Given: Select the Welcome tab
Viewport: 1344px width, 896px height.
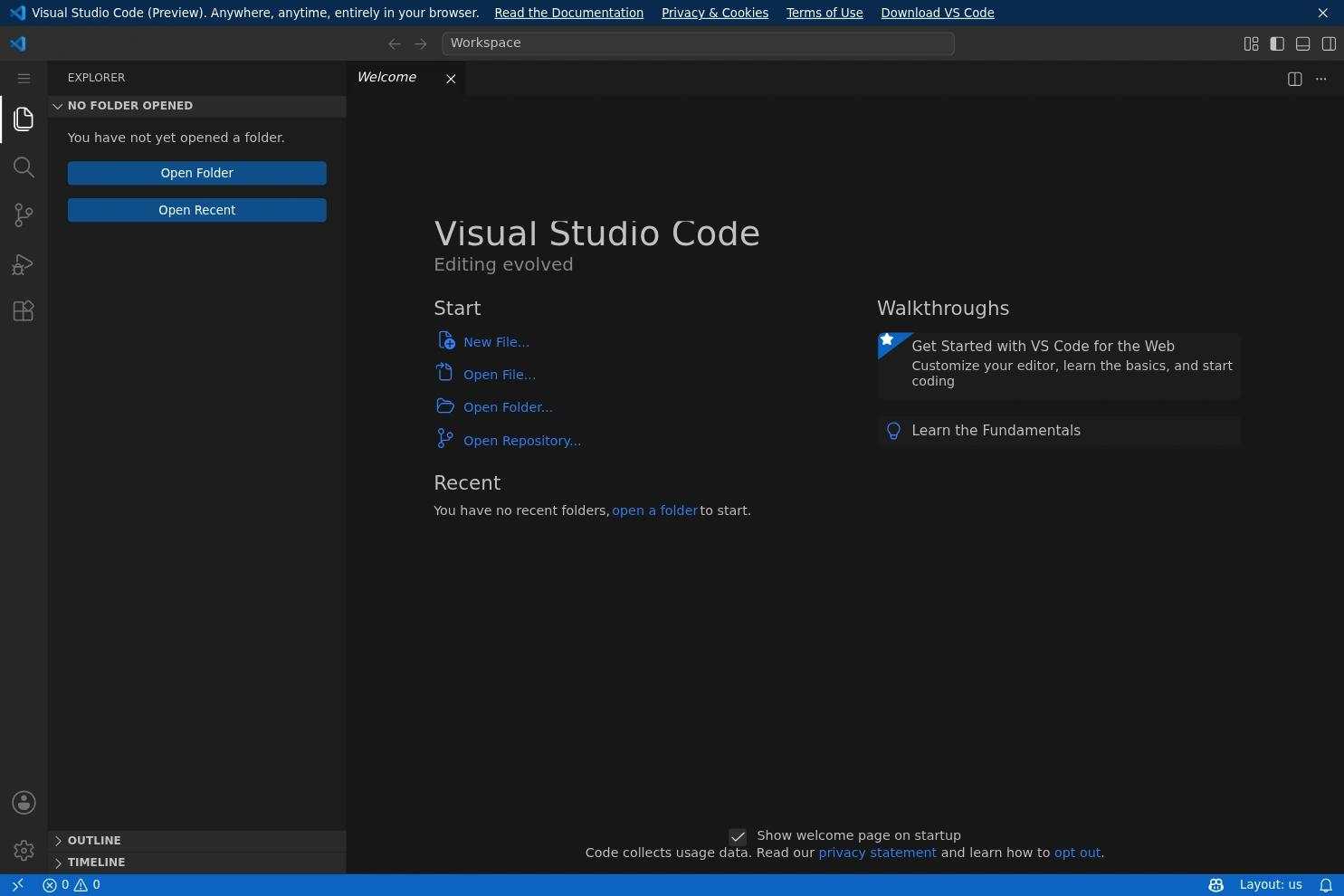Looking at the screenshot, I should click(x=405, y=78).
